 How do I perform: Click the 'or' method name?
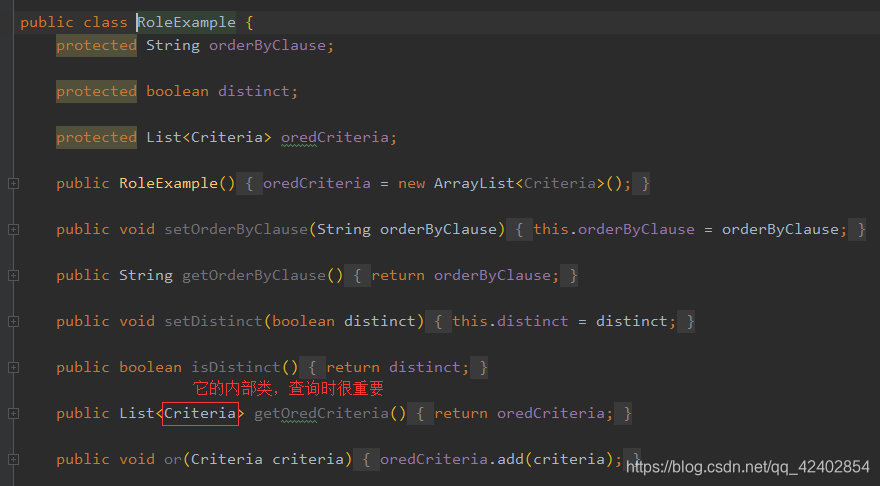173,460
